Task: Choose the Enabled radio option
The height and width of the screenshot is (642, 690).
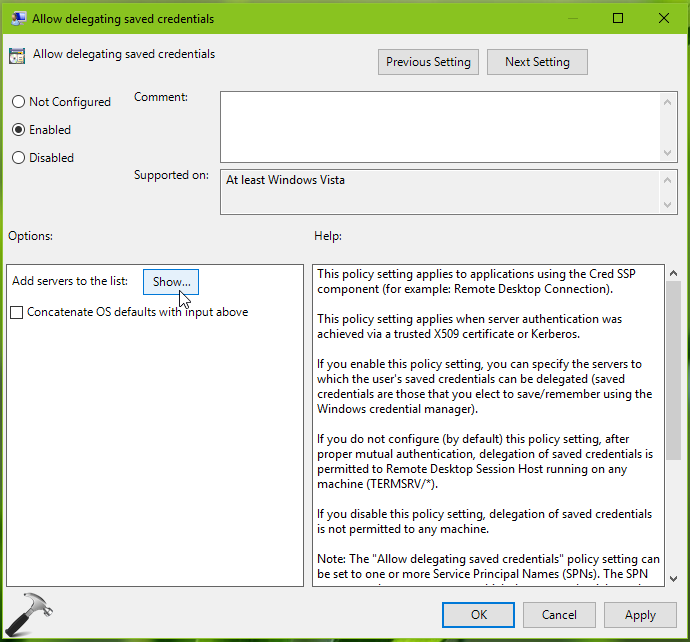Action: pos(18,130)
